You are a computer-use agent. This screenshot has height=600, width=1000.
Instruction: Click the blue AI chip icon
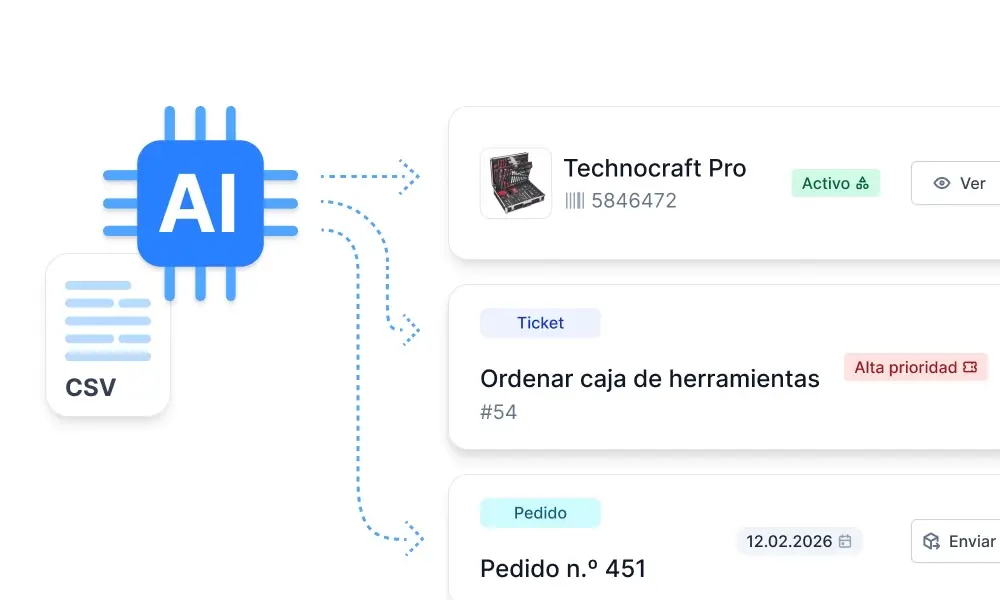point(200,203)
